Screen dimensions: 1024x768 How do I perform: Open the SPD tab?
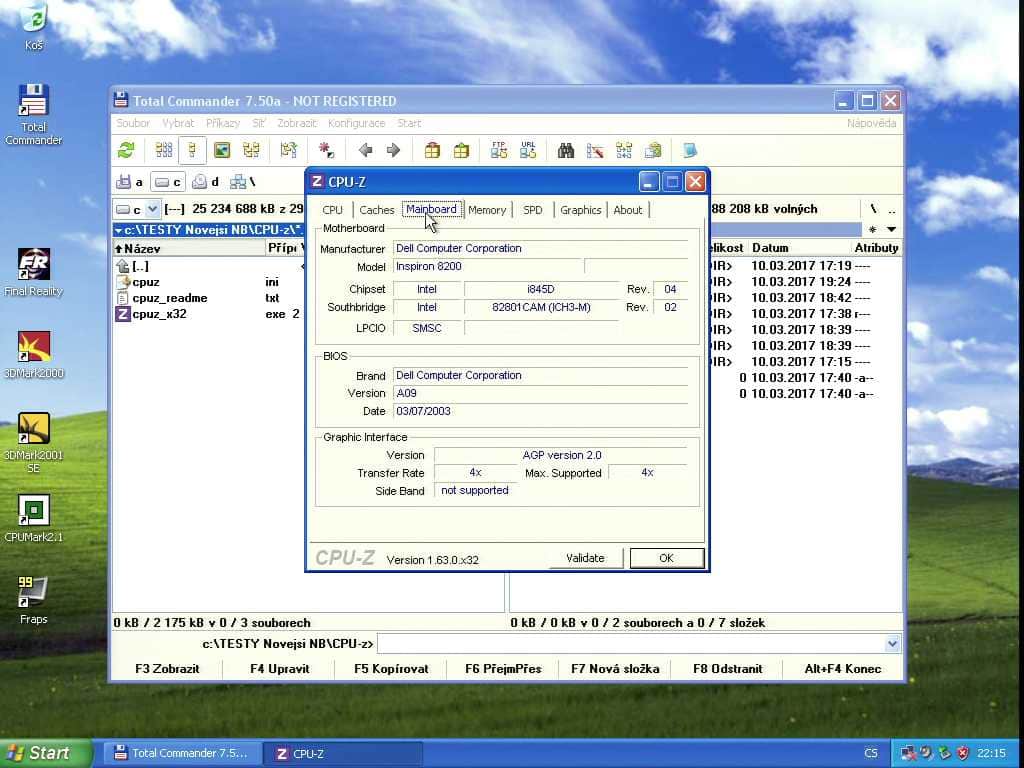tap(533, 210)
